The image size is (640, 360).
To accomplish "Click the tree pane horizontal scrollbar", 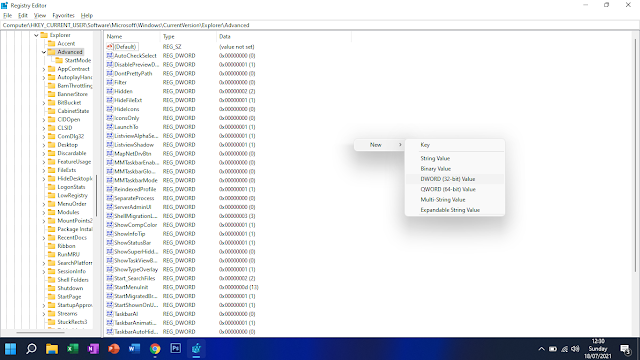I will pos(40,332).
